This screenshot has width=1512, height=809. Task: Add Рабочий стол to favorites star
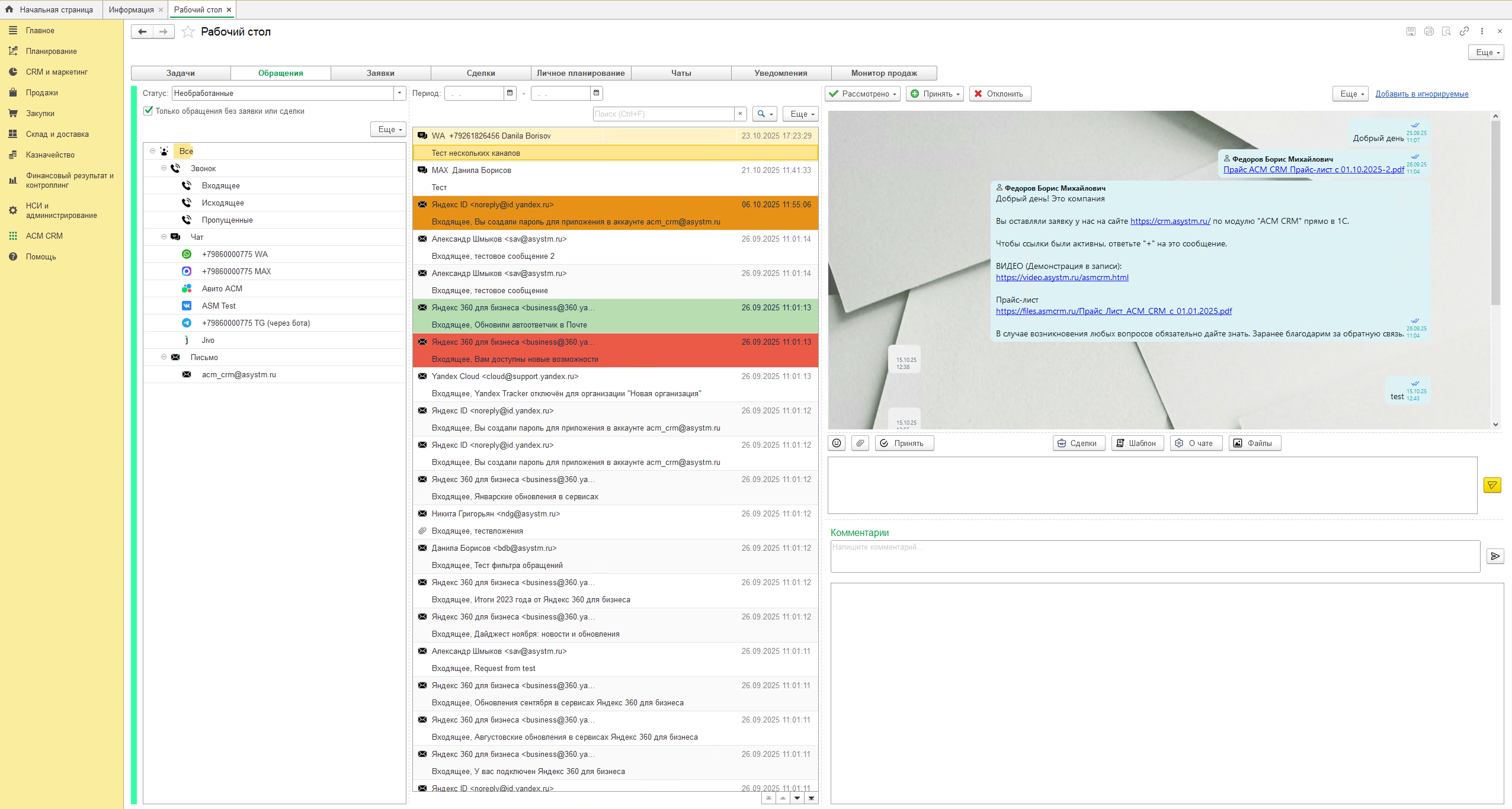click(188, 32)
